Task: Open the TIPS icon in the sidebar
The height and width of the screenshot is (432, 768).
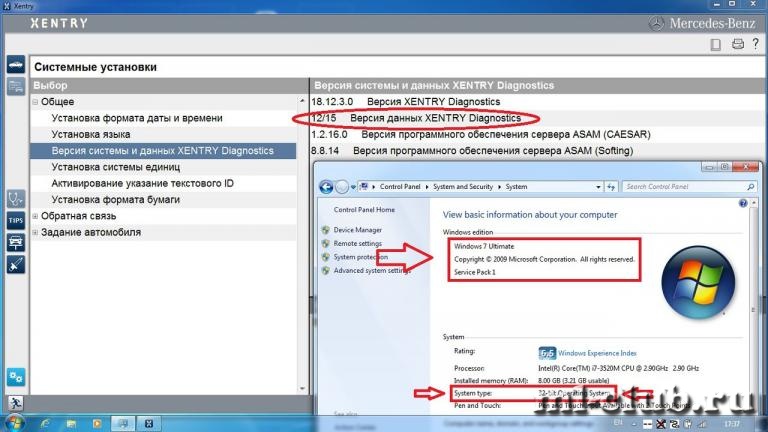Action: (x=16, y=220)
